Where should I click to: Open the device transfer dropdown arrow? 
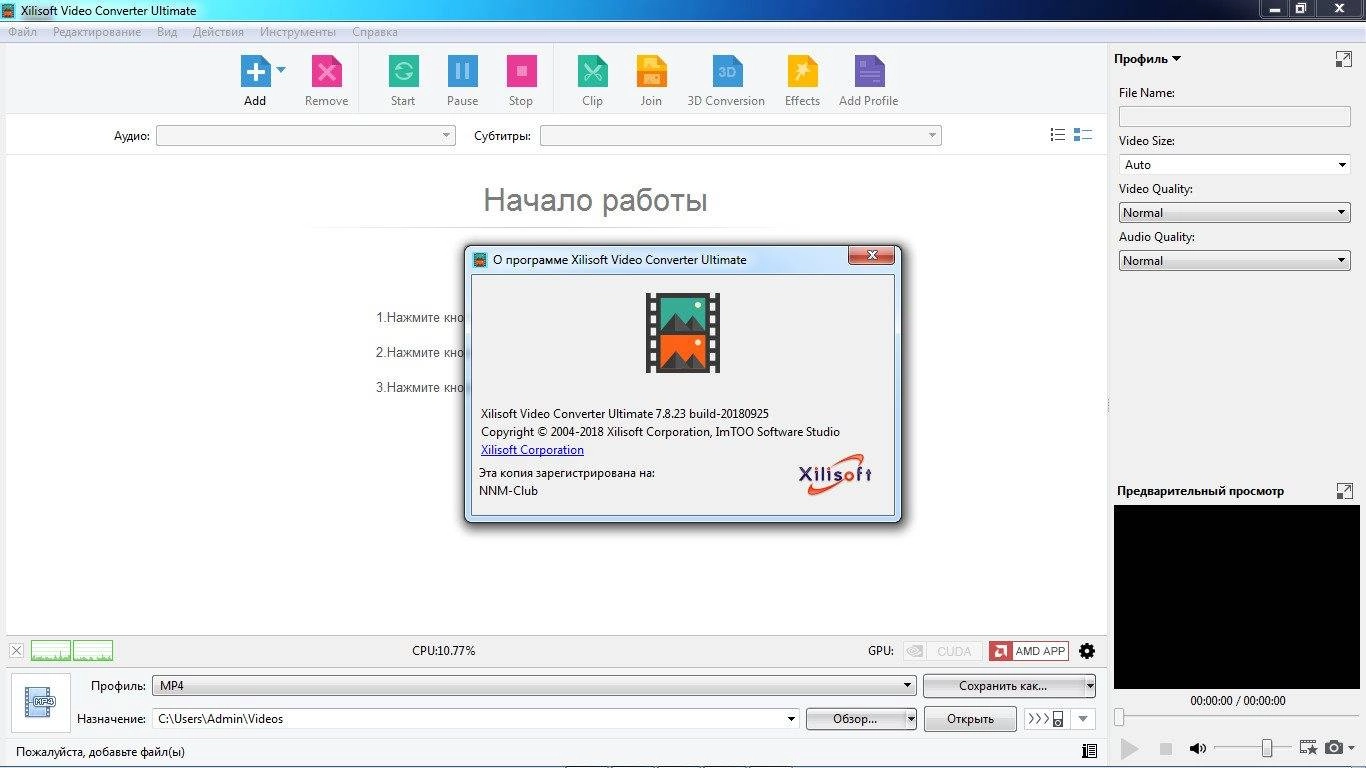[1082, 719]
